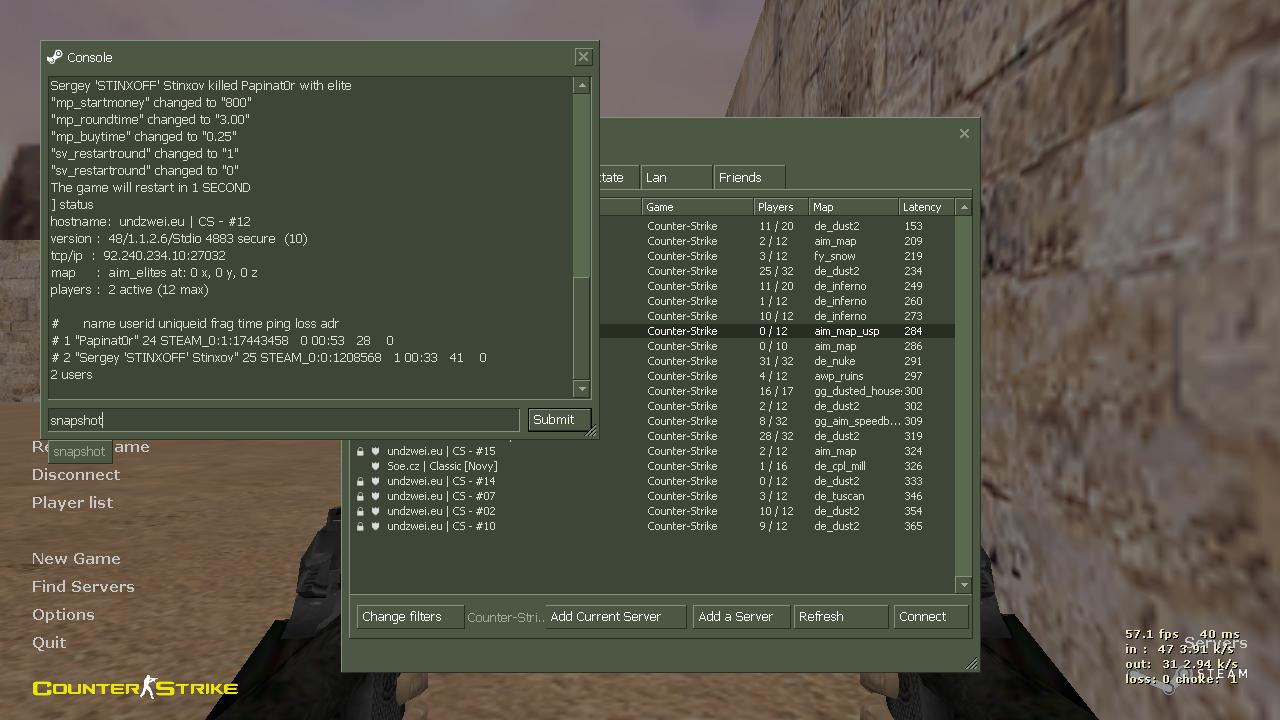Sort server list by Map column
The width and height of the screenshot is (1280, 720).
pyautogui.click(x=854, y=207)
